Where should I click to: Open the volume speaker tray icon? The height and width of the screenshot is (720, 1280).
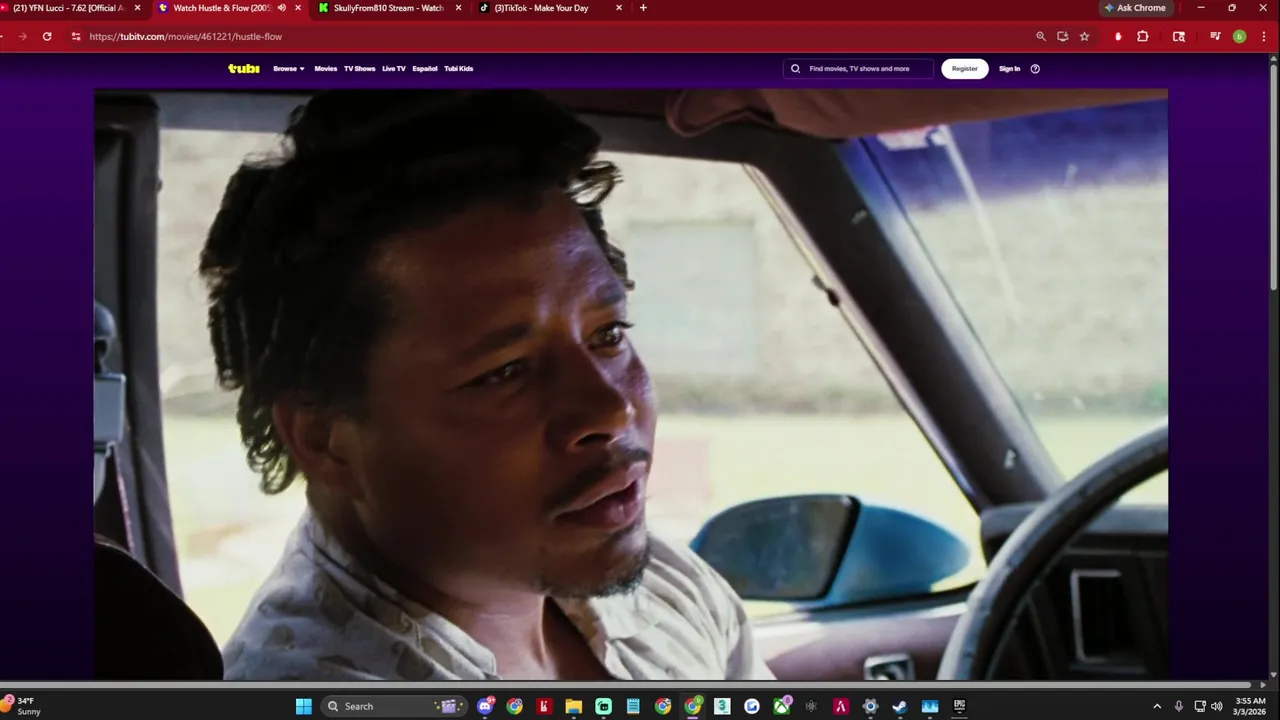(x=1216, y=706)
